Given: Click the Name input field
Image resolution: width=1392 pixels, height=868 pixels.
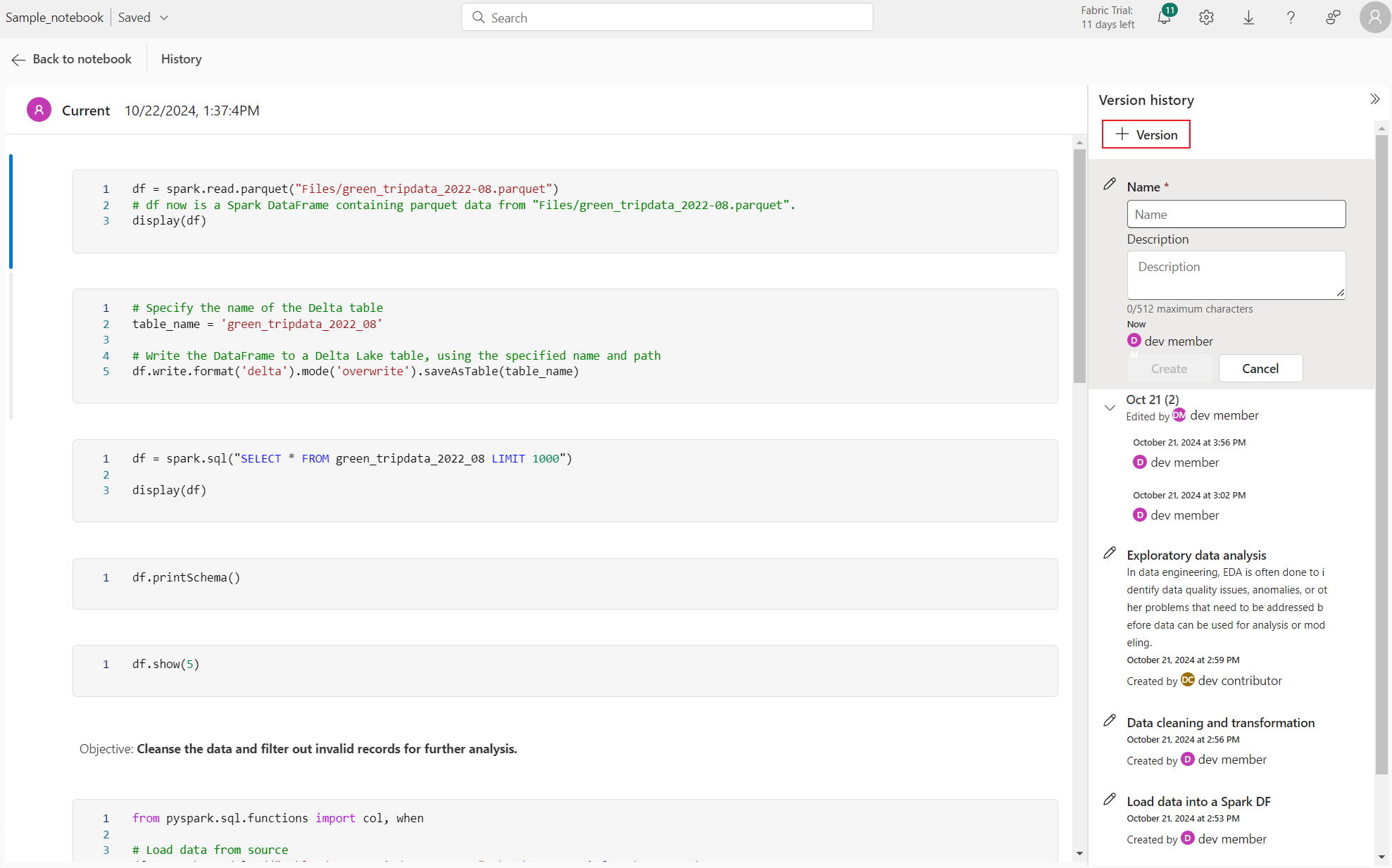Looking at the screenshot, I should coord(1236,213).
